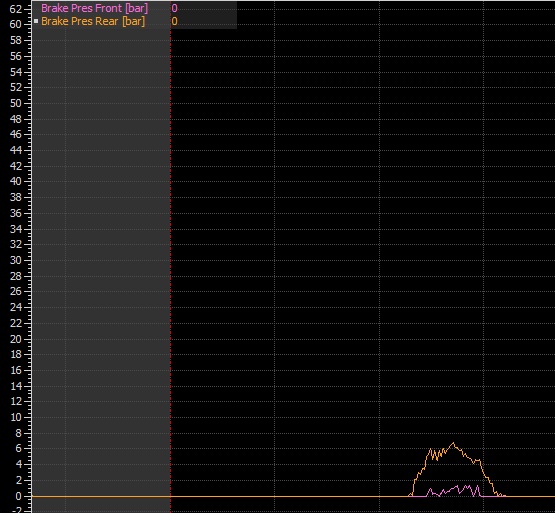
Task: Click the Brake Pres Rear value reading 0
Action: click(x=174, y=21)
